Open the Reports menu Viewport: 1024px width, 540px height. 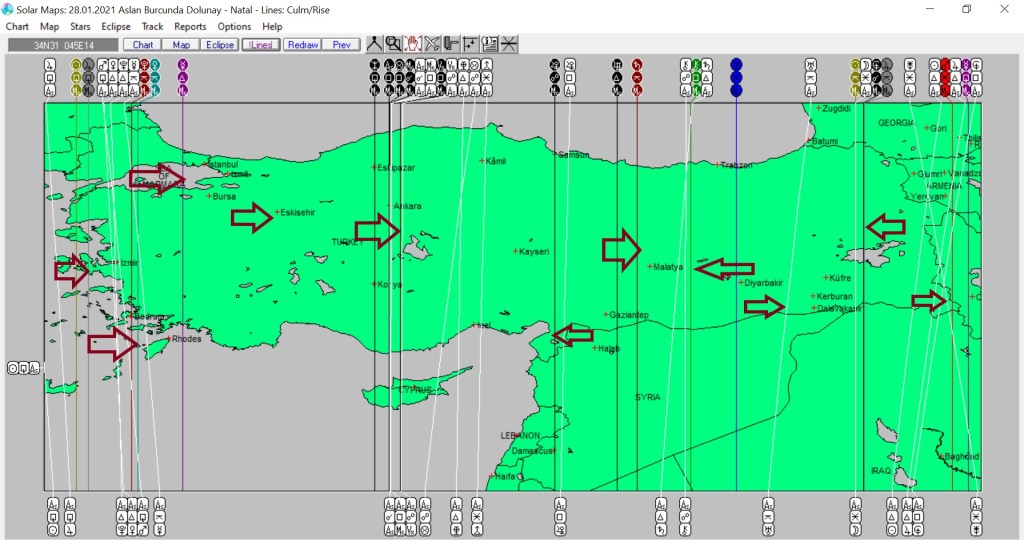coord(190,26)
